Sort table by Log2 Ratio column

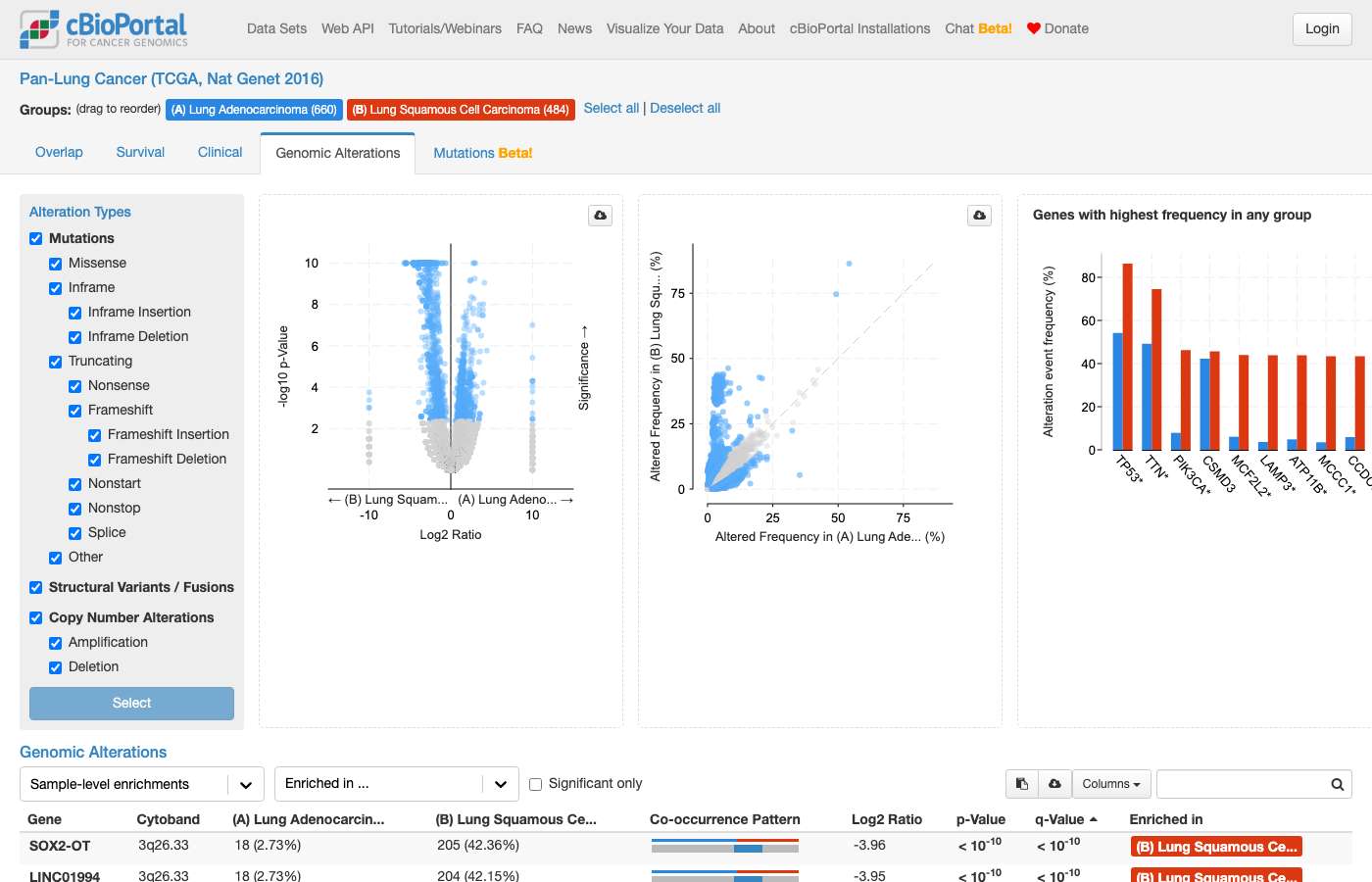point(887,820)
